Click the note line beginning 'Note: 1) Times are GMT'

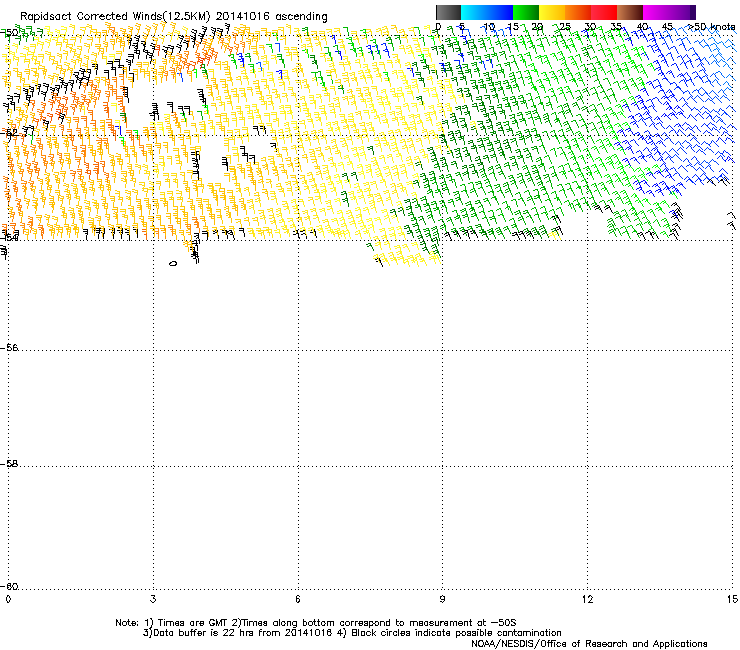click(x=316, y=623)
